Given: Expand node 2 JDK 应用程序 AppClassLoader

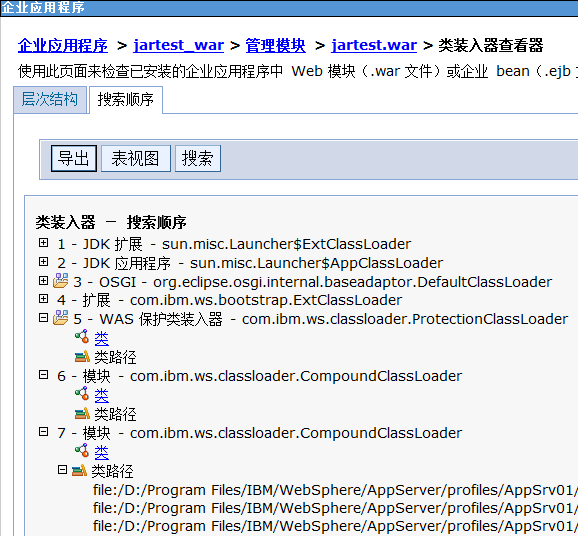Looking at the screenshot, I should [43, 262].
